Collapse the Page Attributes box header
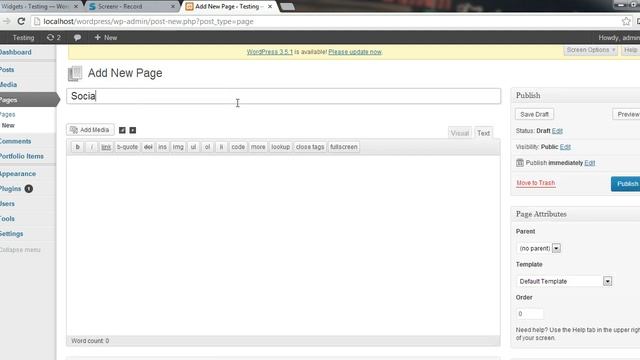This screenshot has width=640, height=360. [576, 214]
